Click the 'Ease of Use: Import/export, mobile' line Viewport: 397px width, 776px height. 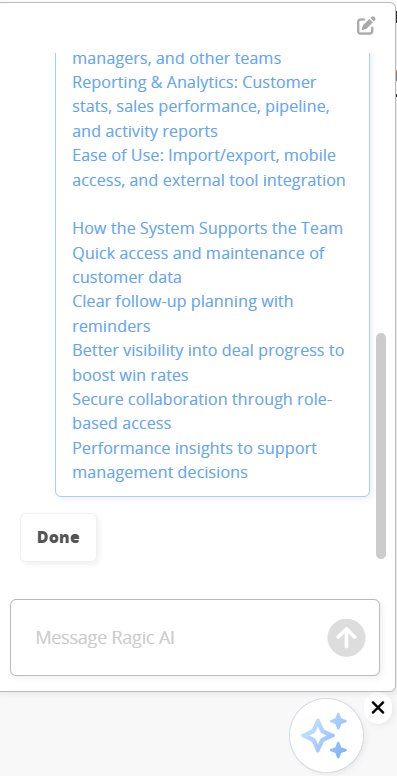tap(204, 155)
